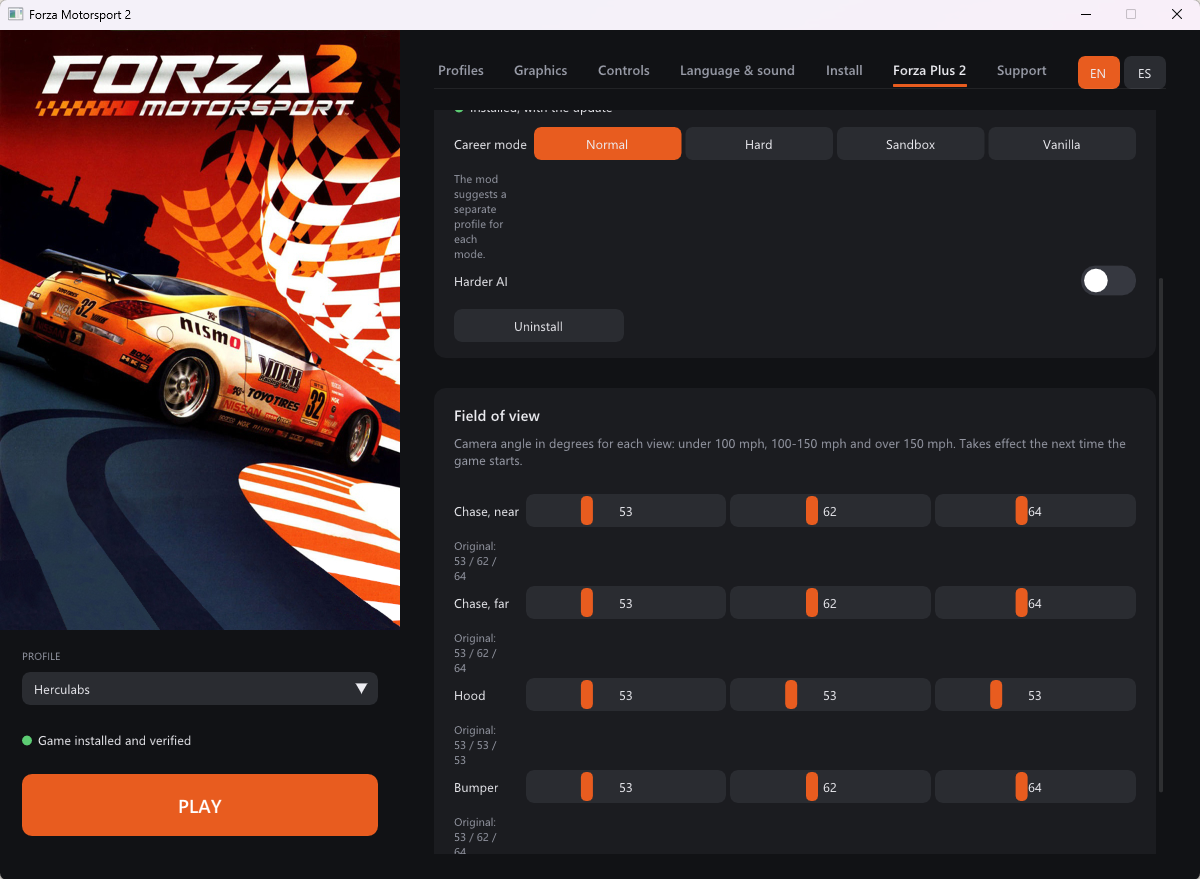
Task: Click the settings panel vertical scrollbar
Action: (1161, 535)
